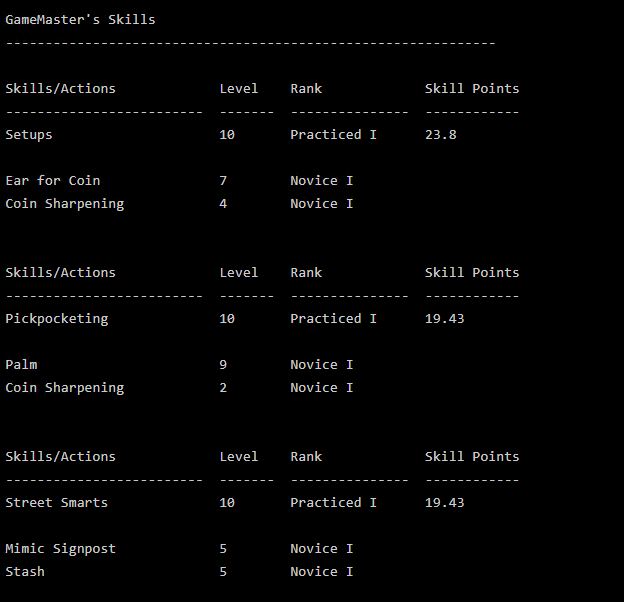Viewport: 624px width, 602px height.
Task: Select the Palm action entry
Action: click(21, 364)
